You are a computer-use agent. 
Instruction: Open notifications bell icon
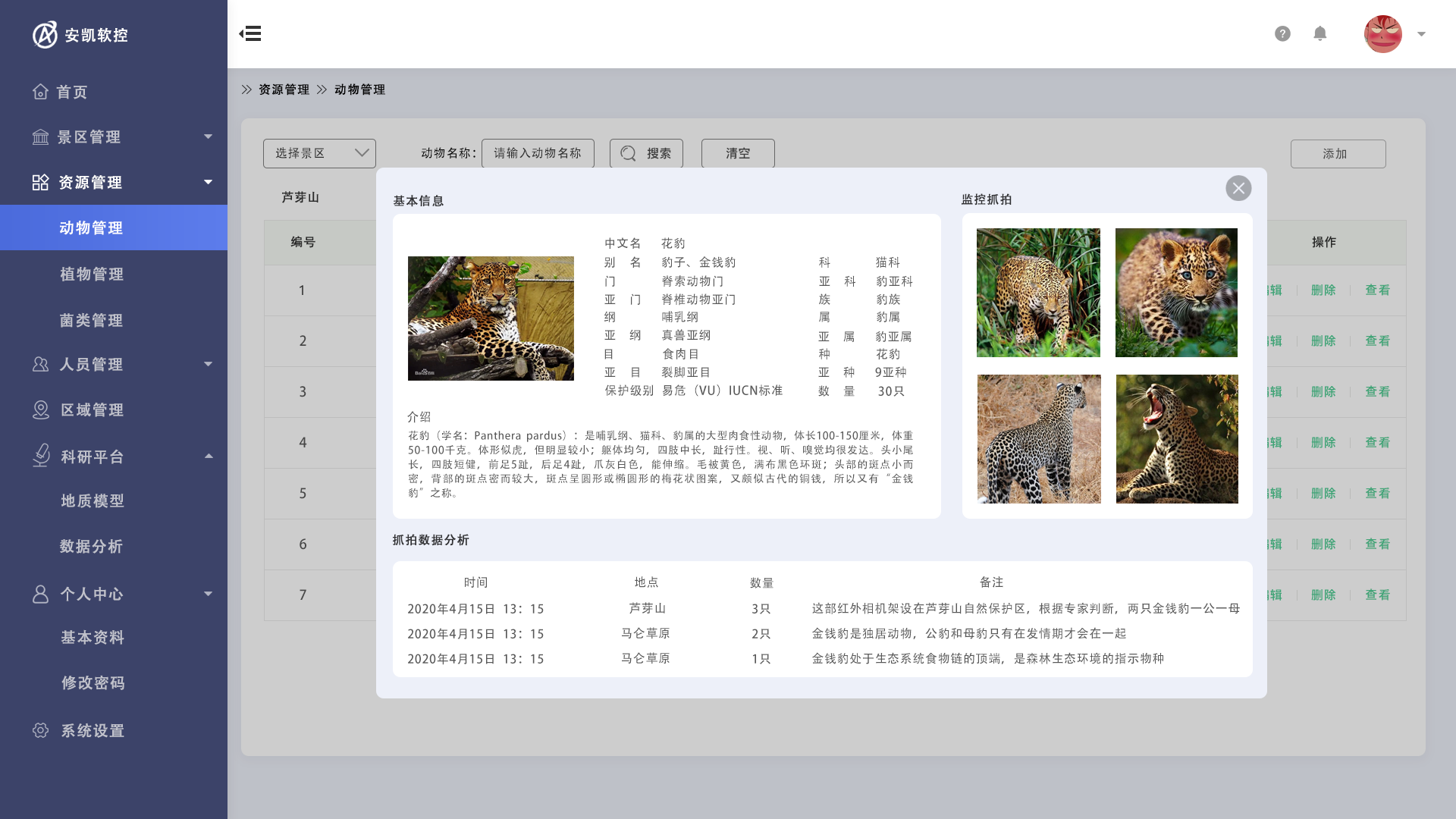point(1320,33)
